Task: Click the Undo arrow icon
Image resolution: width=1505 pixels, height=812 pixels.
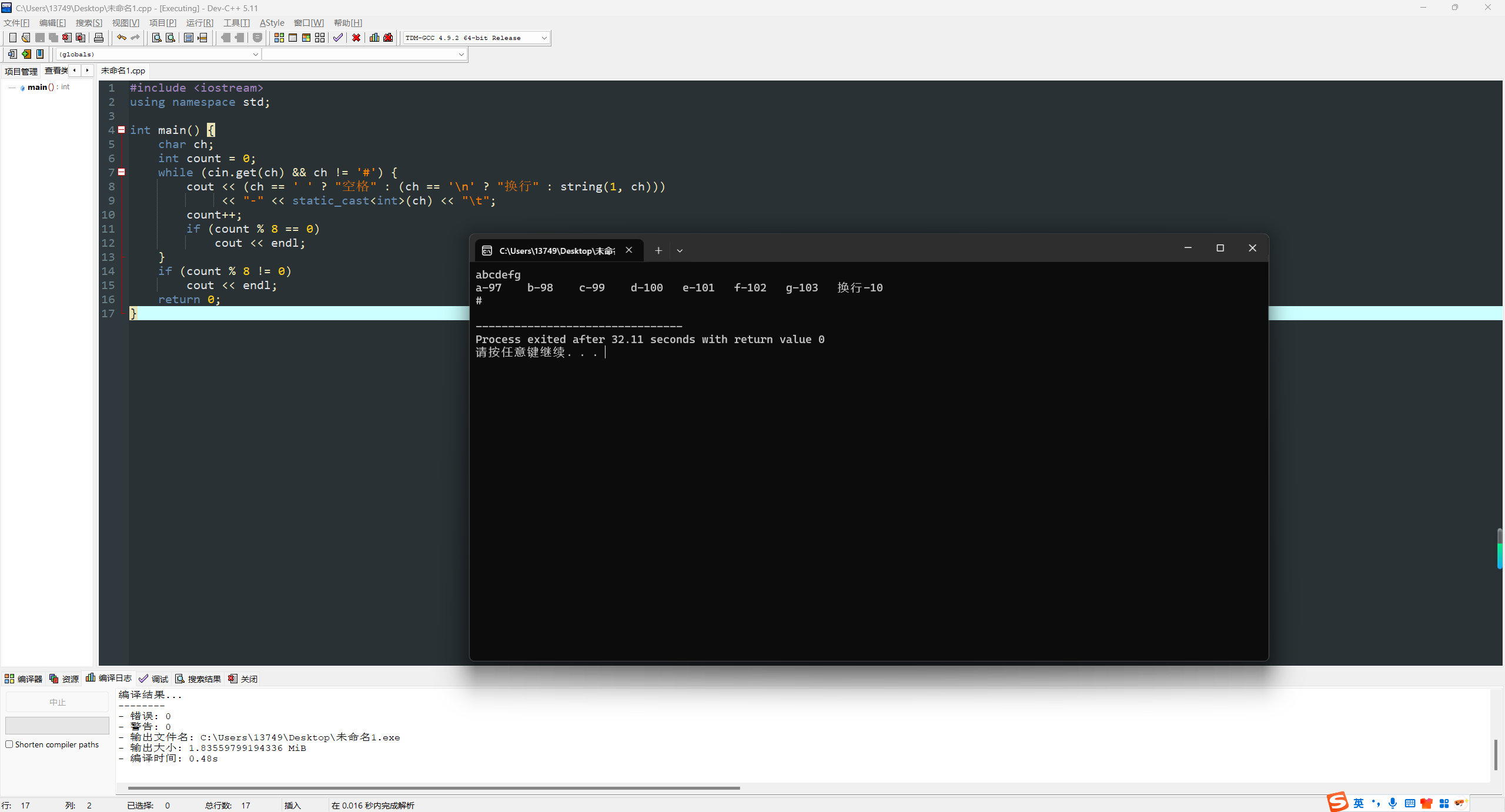Action: coord(121,38)
